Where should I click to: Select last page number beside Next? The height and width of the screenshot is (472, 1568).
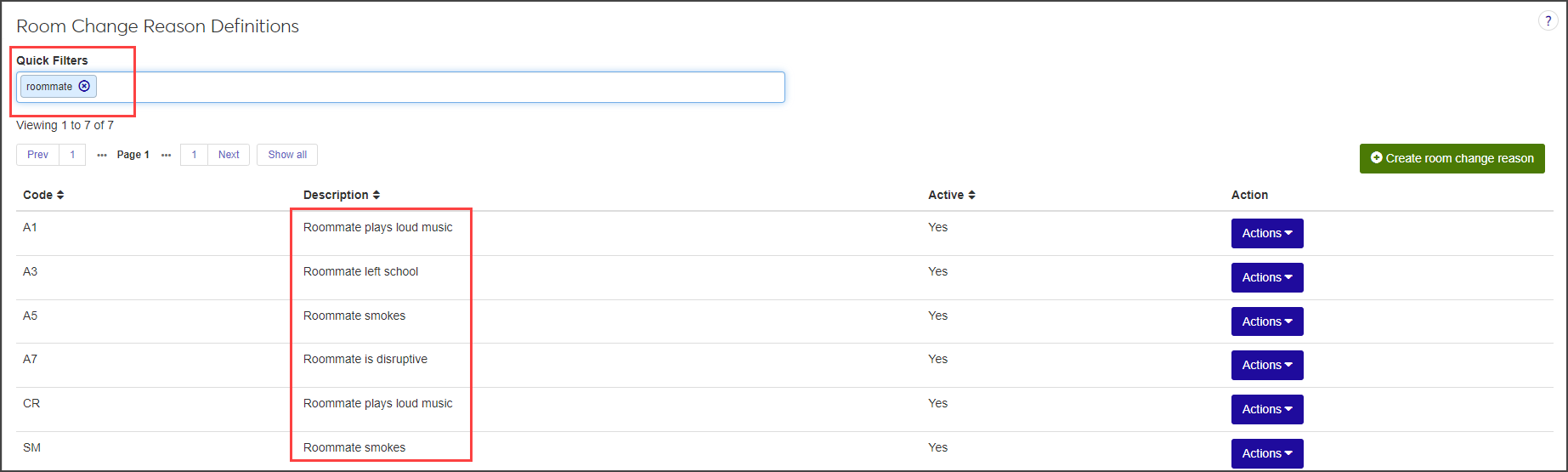194,155
